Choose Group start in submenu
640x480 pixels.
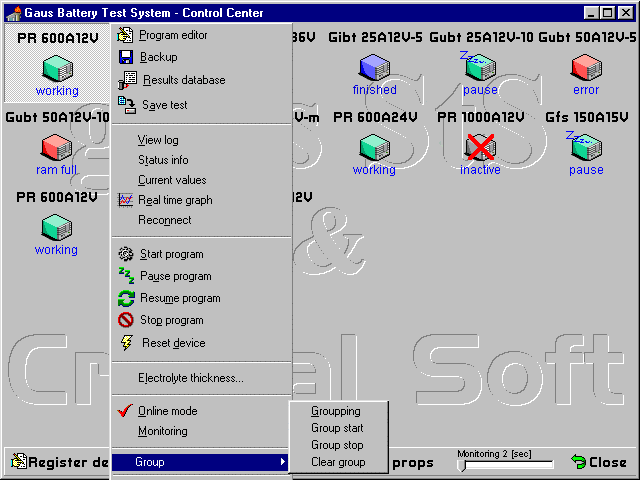(337, 428)
